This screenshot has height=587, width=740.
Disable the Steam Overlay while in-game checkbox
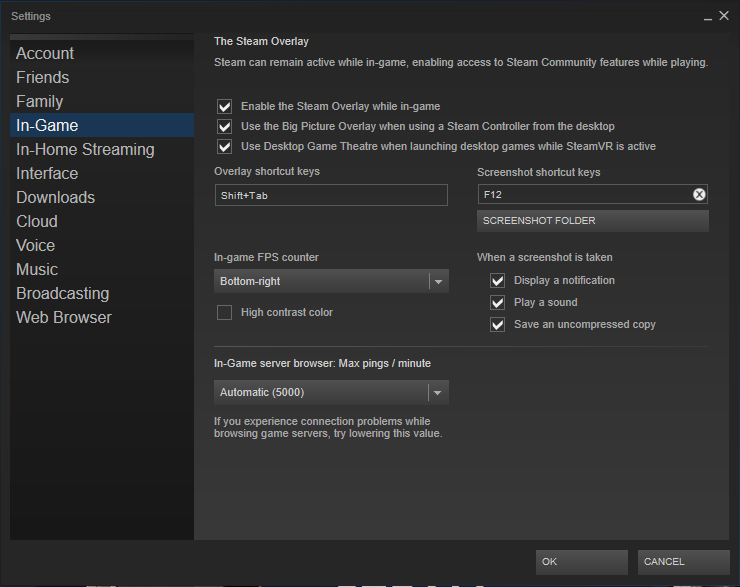225,107
